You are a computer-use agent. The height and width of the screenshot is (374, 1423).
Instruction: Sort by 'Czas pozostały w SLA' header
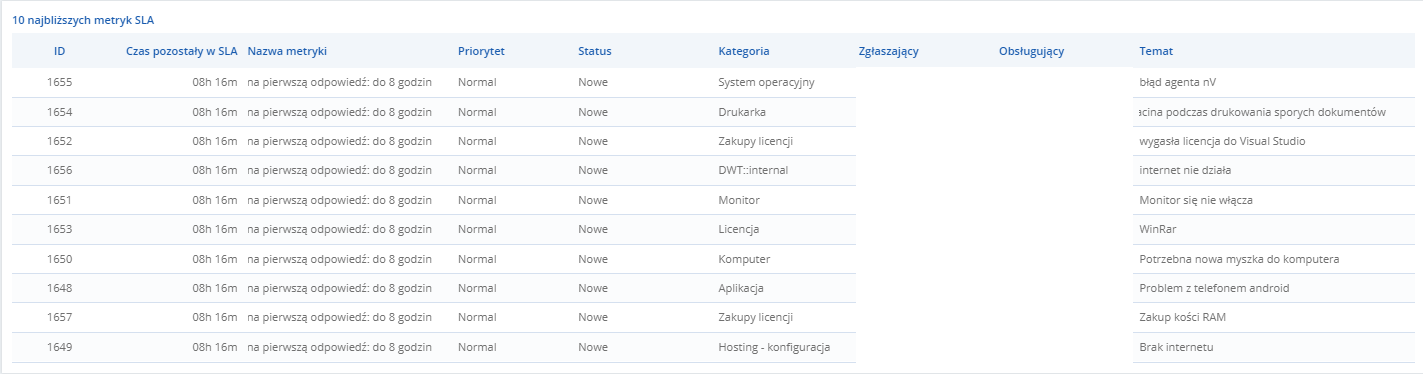[182, 51]
